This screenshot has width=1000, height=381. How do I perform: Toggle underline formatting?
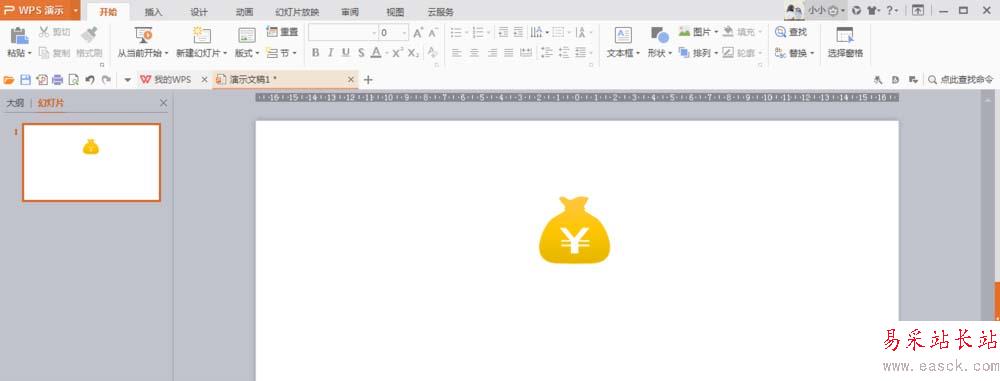346,53
